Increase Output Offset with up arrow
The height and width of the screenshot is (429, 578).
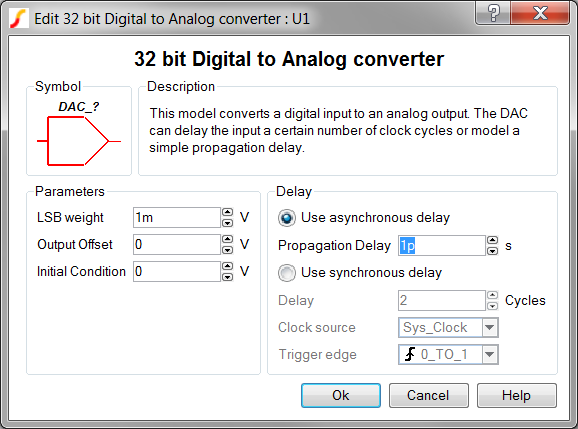227,239
